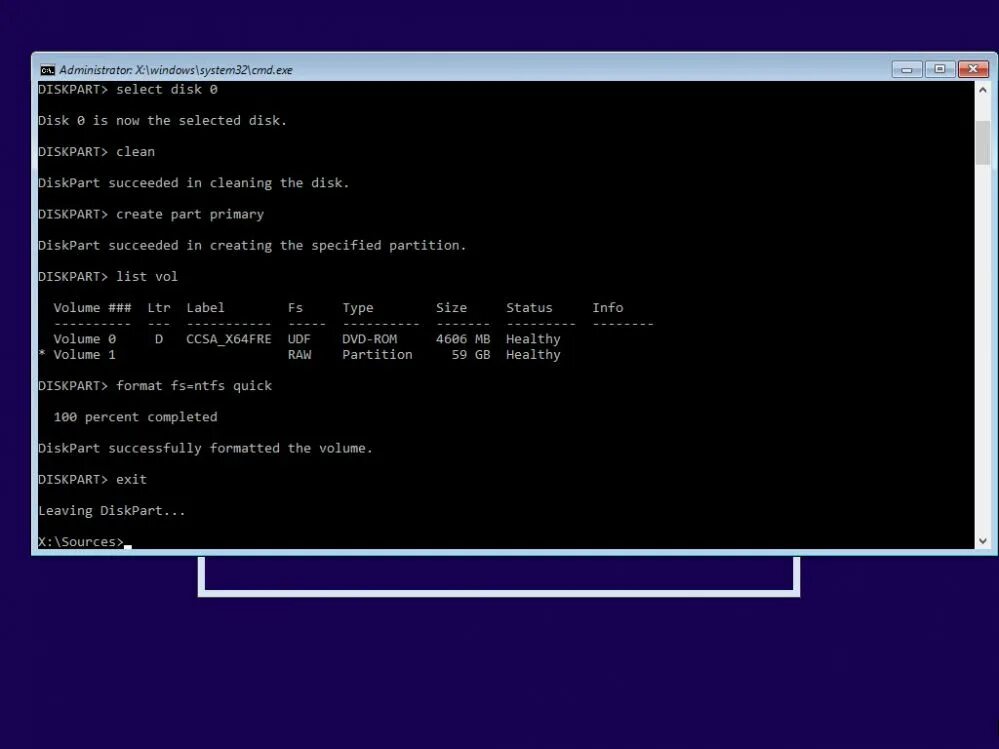Click the 'format fs=ntfs quick' command
The height and width of the screenshot is (749, 999).
tap(194, 385)
